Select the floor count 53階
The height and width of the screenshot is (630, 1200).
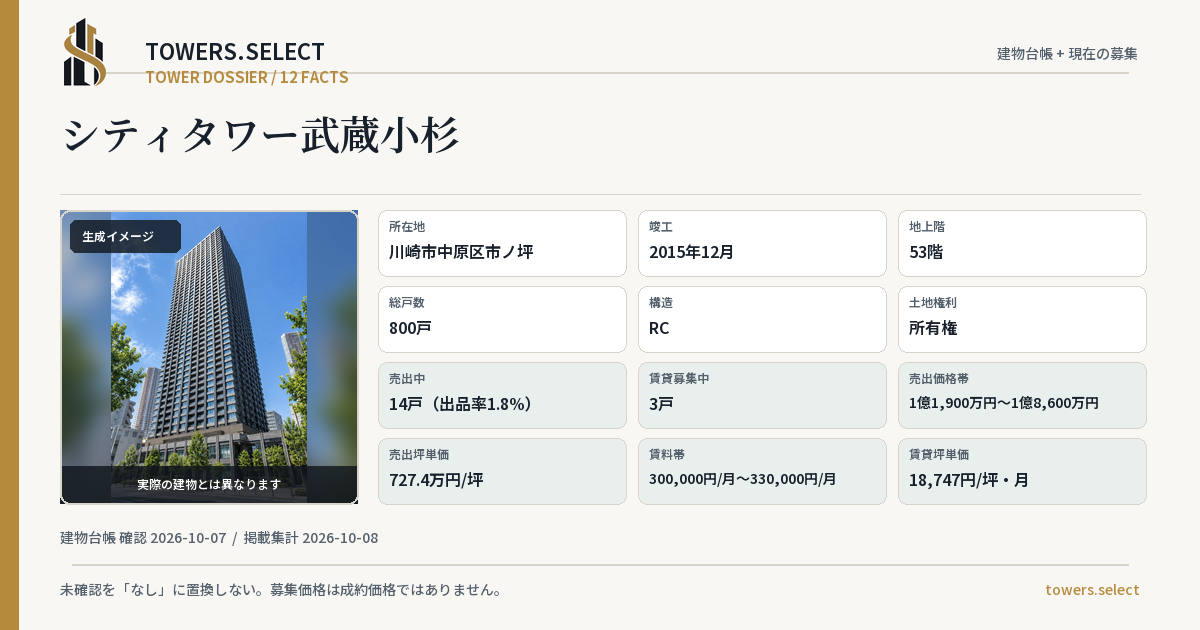pyautogui.click(x=926, y=252)
